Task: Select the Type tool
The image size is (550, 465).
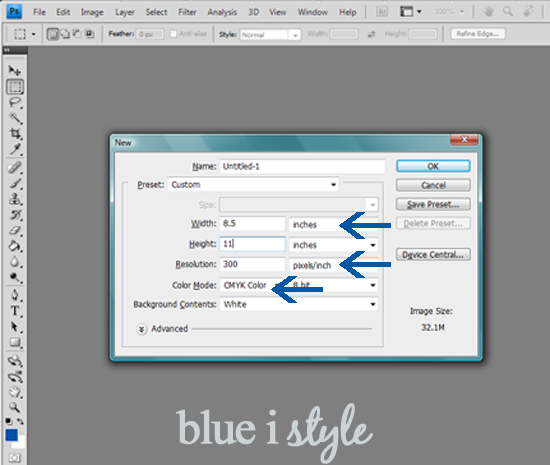Action: [15, 311]
